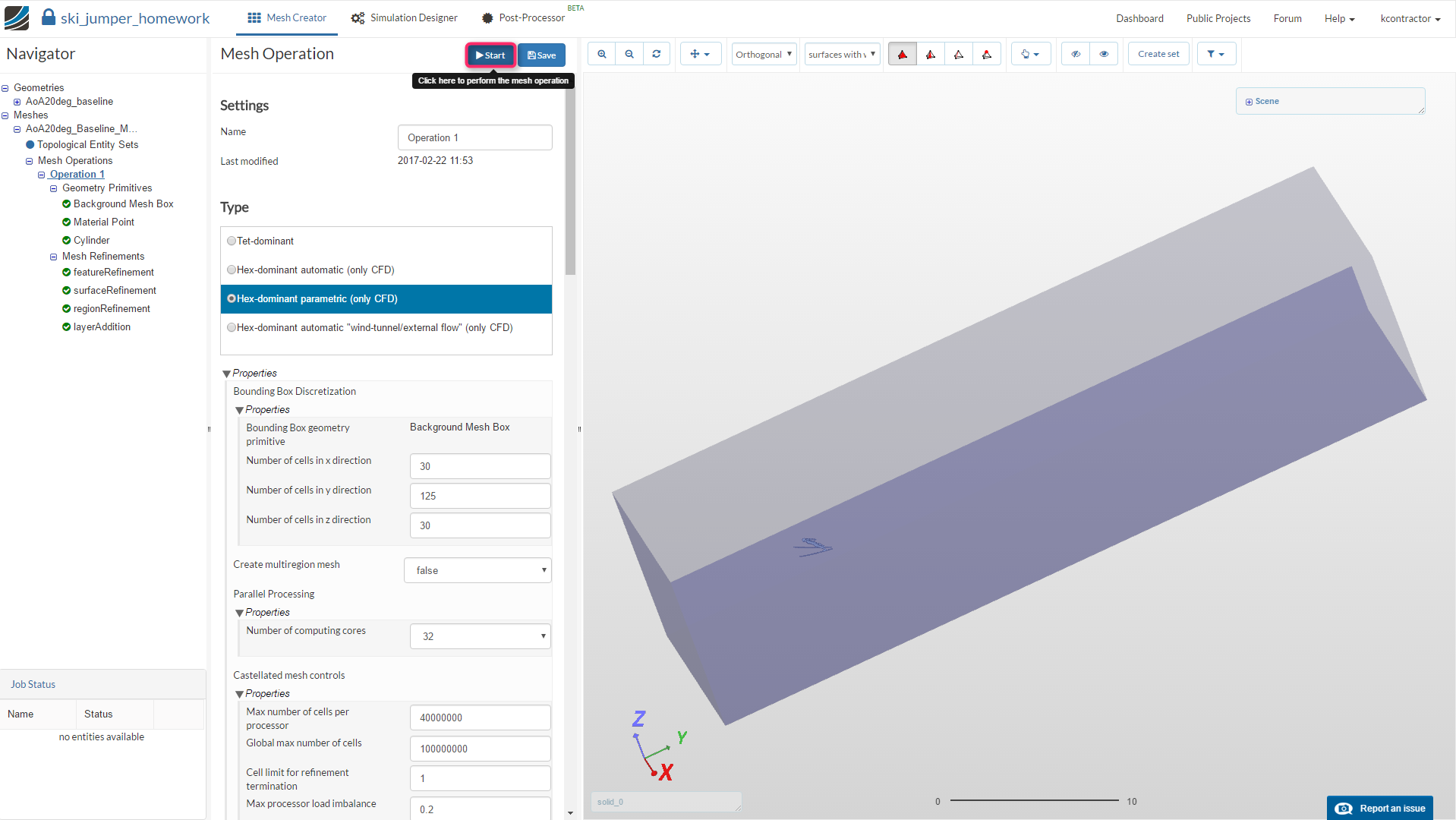The width and height of the screenshot is (1456, 820).
Task: Click the Number of cells in y direction field
Action: coord(480,496)
